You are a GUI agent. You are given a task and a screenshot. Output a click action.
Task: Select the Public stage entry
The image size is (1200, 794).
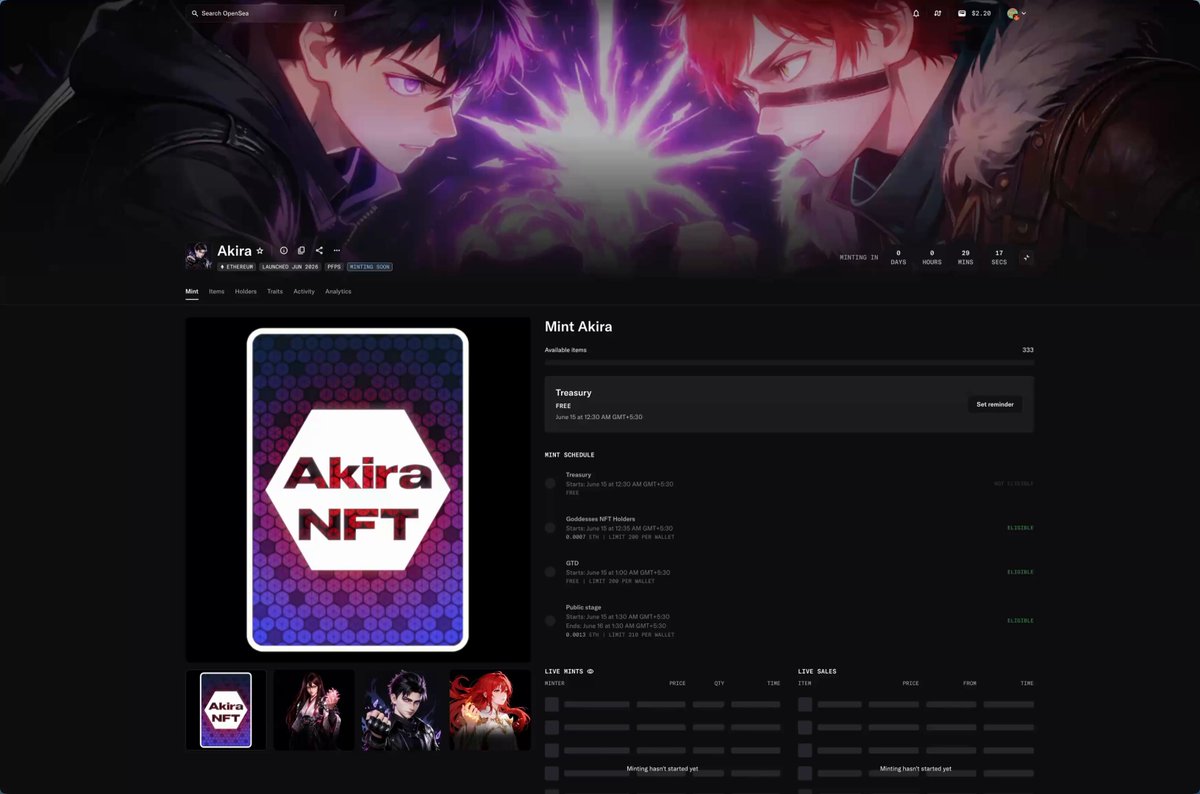789,620
